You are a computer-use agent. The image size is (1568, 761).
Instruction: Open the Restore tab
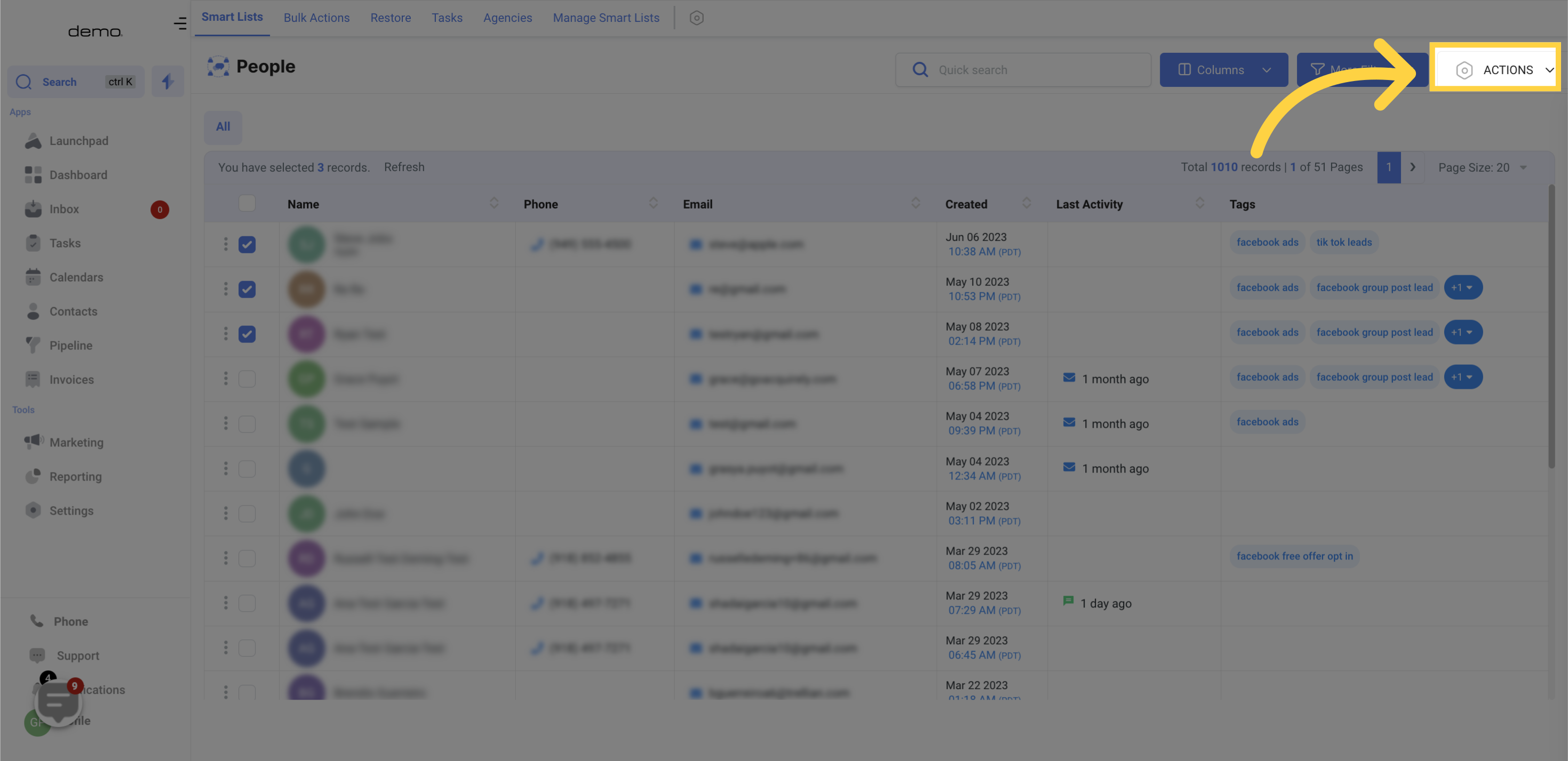click(390, 18)
